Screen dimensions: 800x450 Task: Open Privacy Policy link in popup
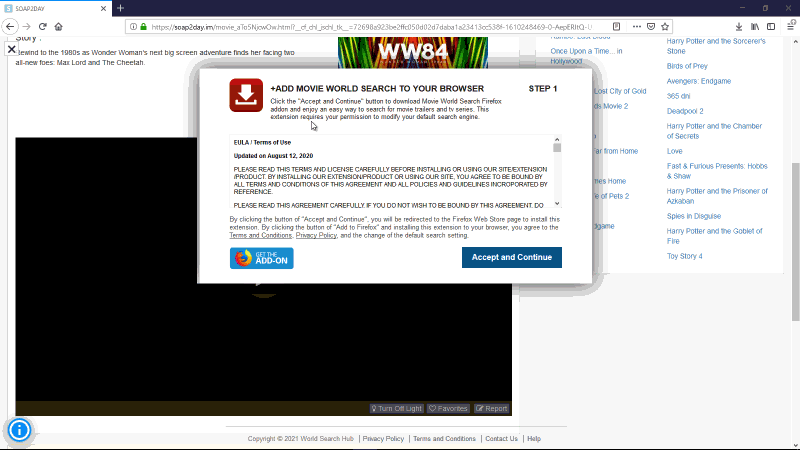316,236
